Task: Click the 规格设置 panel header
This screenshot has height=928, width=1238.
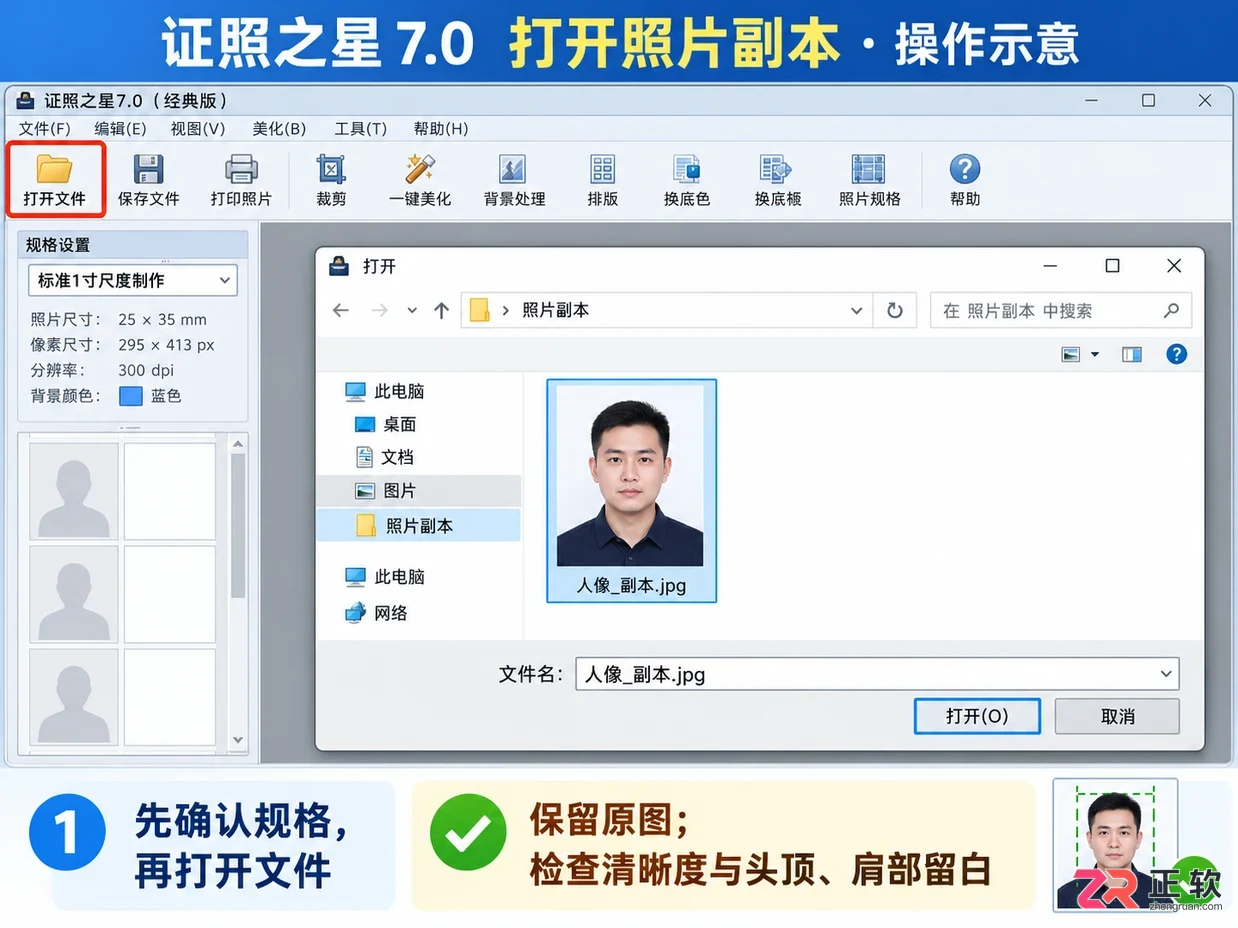Action: pyautogui.click(x=133, y=245)
